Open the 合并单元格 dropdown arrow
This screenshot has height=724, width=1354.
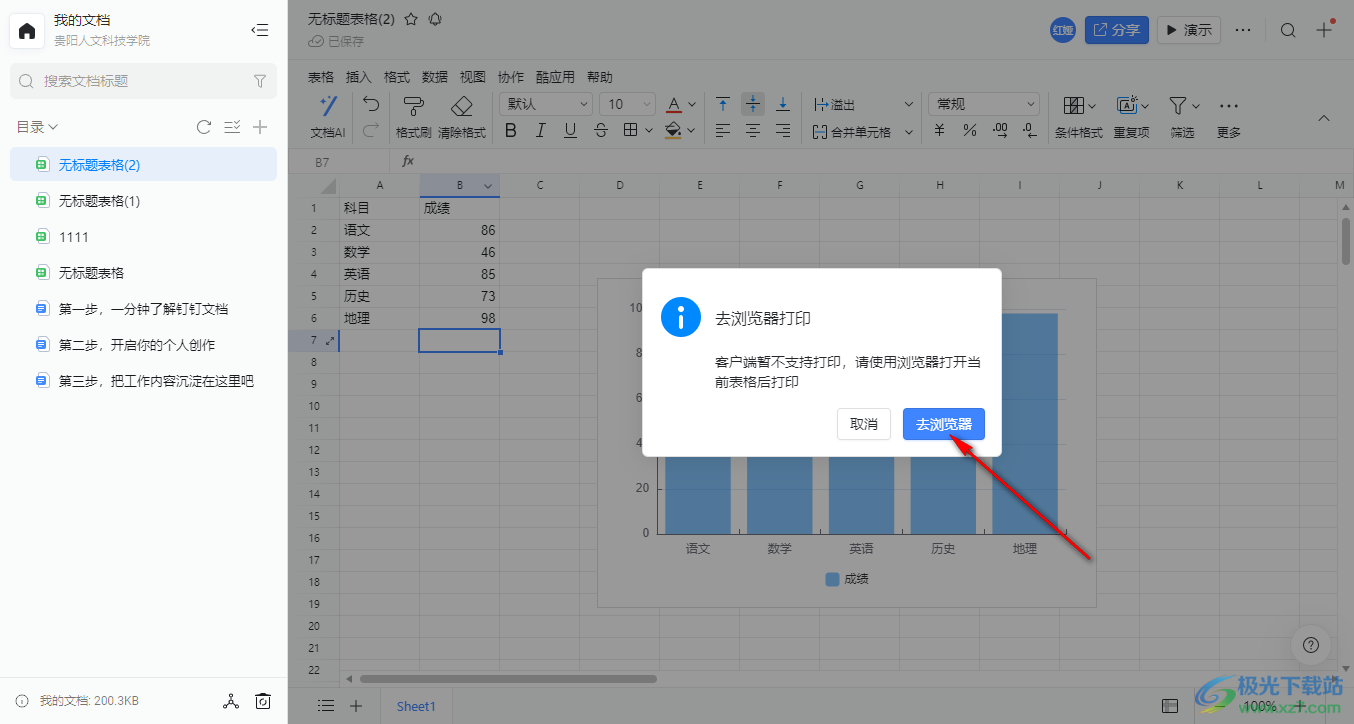910,131
